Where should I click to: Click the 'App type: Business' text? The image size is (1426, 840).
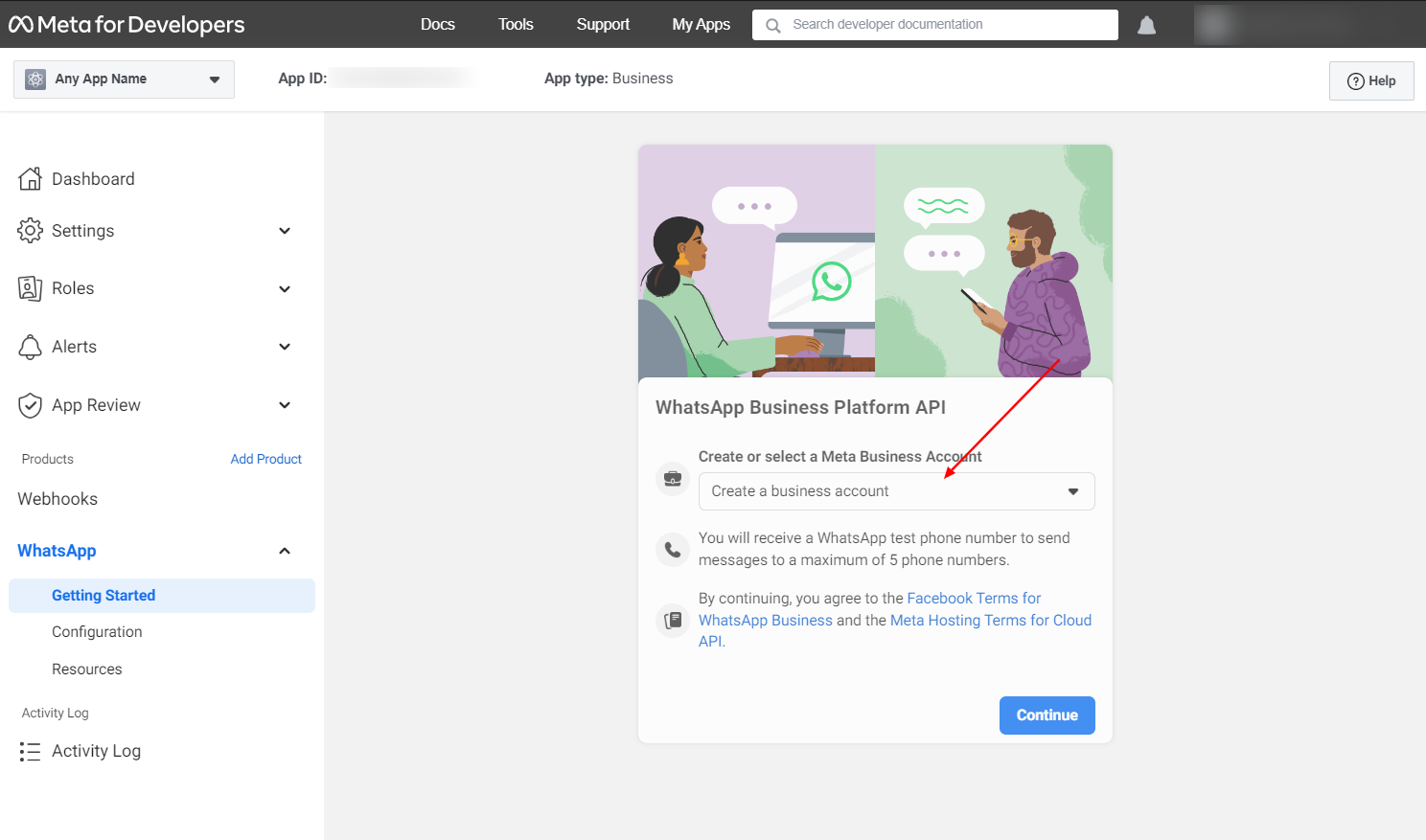609,79
